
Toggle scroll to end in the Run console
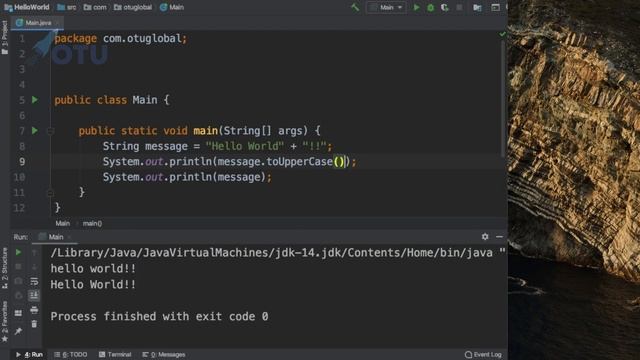pos(34,295)
